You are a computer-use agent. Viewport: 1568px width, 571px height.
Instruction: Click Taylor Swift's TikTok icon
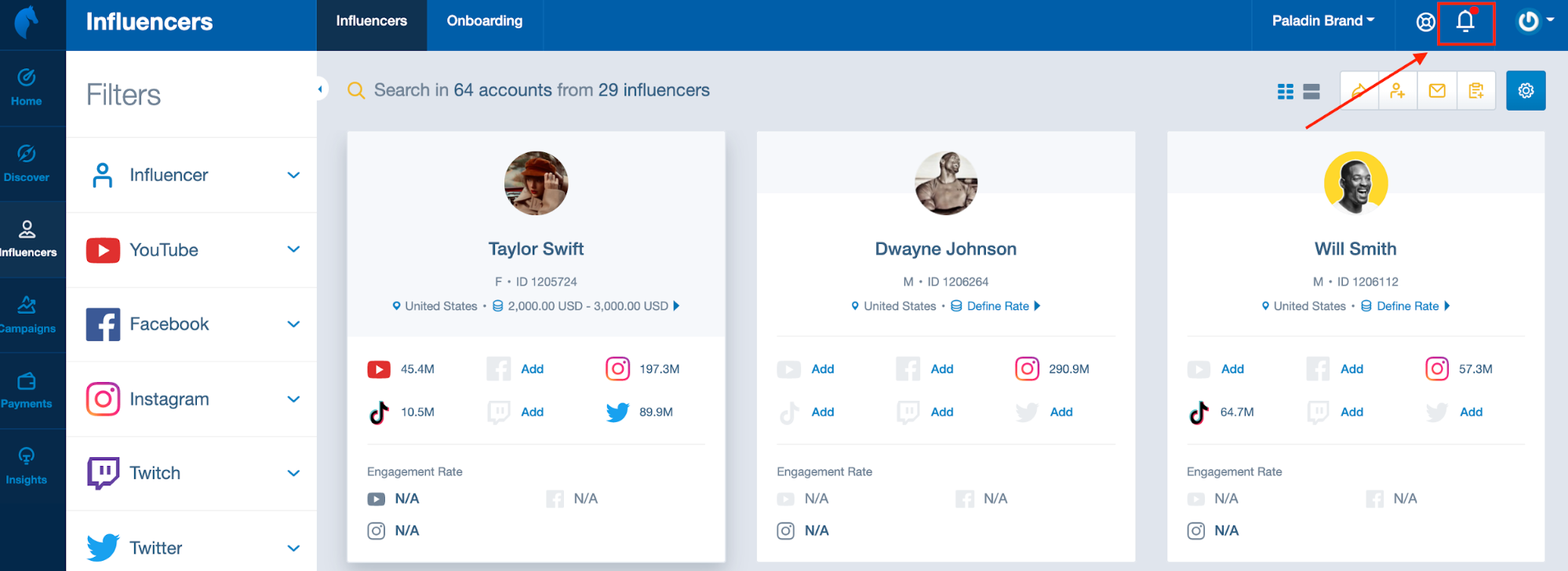tap(379, 413)
